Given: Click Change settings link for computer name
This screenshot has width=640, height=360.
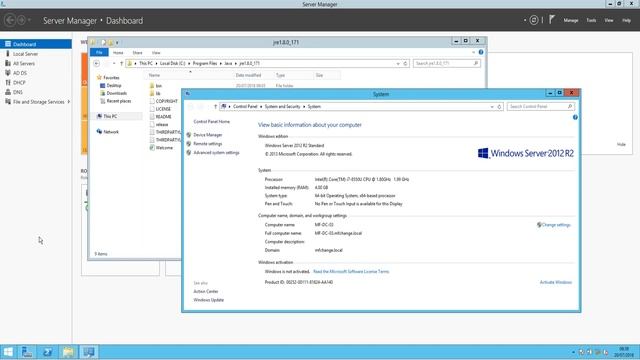Looking at the screenshot, I should (556, 225).
